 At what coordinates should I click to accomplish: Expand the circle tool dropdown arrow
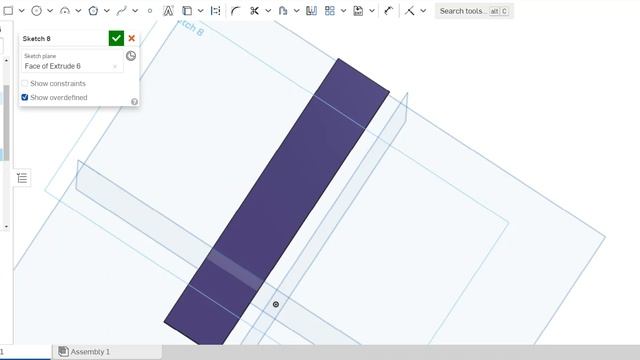click(x=50, y=11)
